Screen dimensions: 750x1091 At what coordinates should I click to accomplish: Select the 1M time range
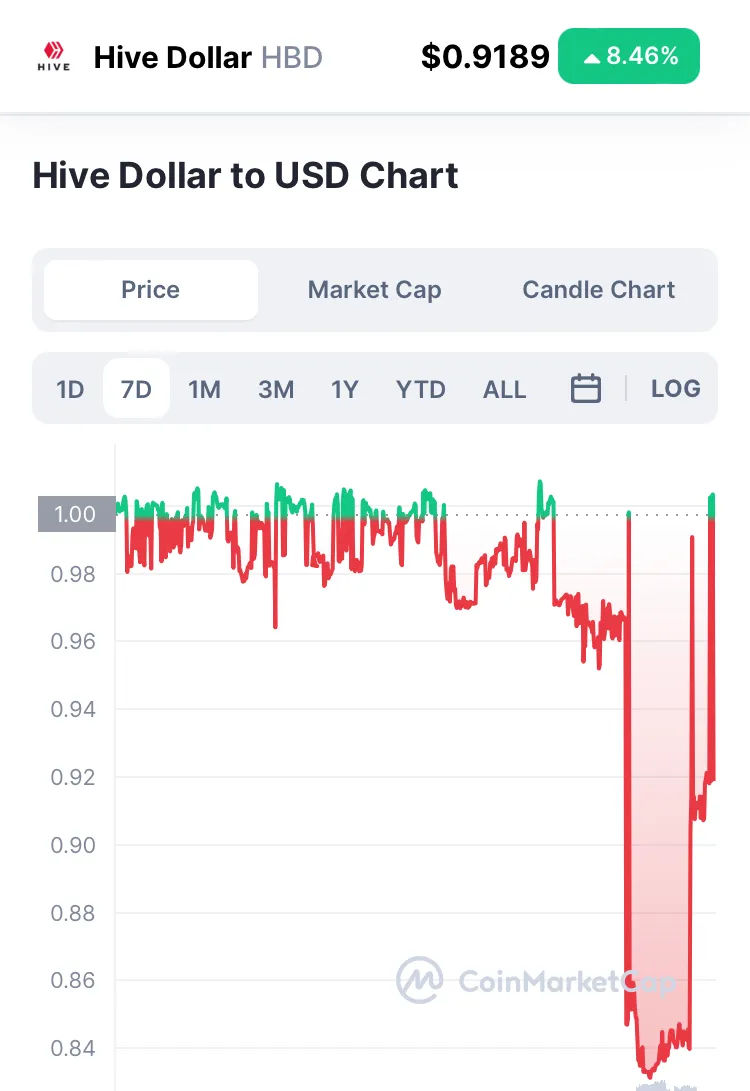(205, 389)
